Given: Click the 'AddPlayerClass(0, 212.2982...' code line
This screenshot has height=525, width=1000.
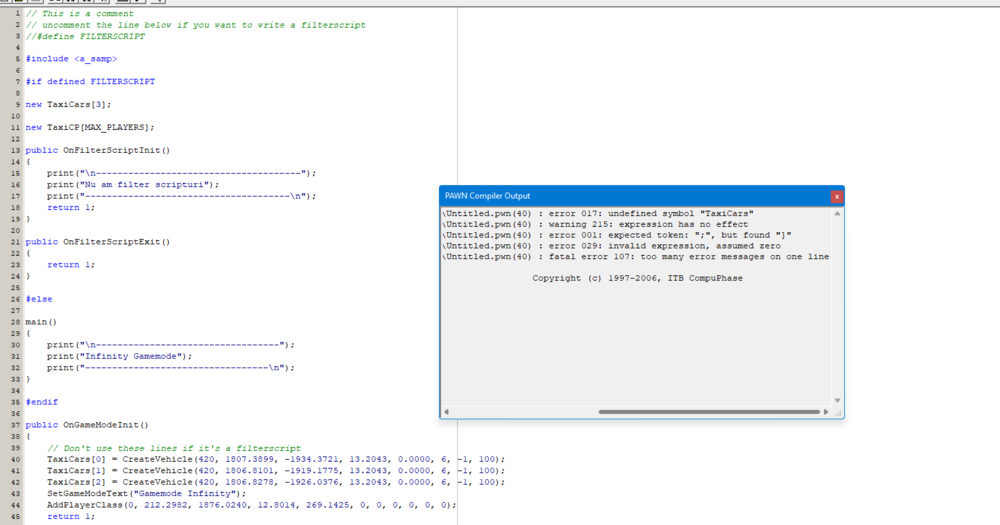Looking at the screenshot, I should point(251,505).
